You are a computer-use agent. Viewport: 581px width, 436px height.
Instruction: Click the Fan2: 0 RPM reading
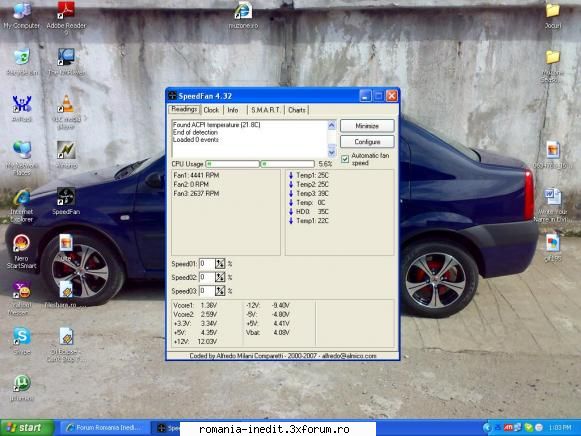pos(191,184)
